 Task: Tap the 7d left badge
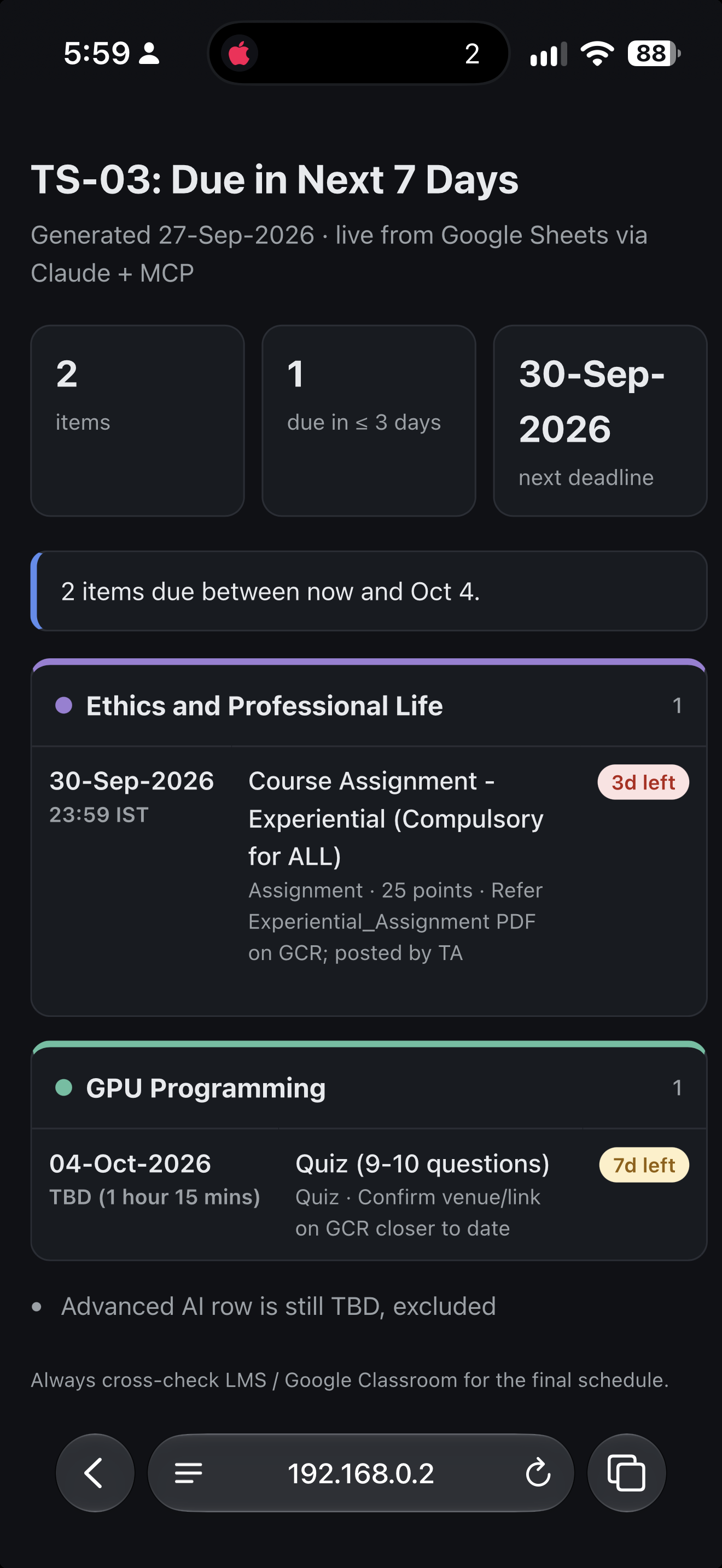click(644, 1165)
